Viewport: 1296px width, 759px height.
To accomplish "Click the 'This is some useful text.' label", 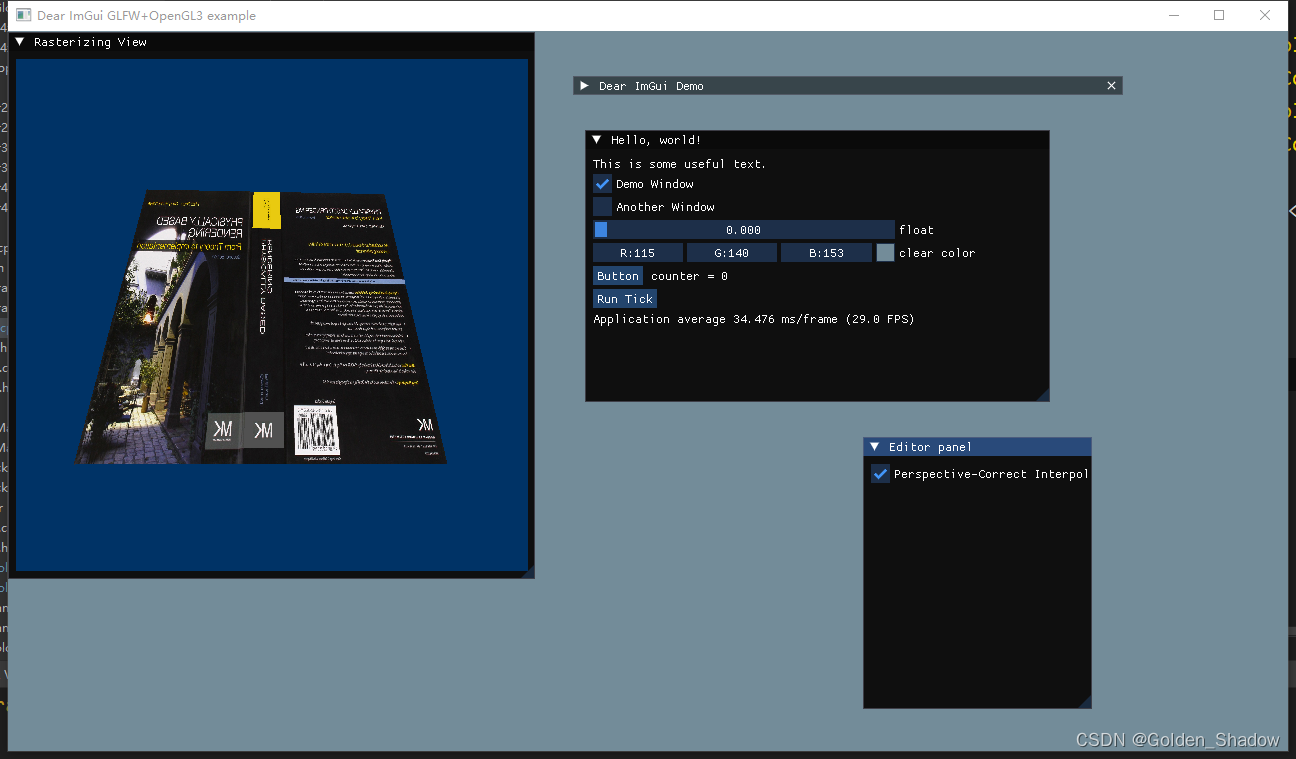I will click(x=679, y=164).
